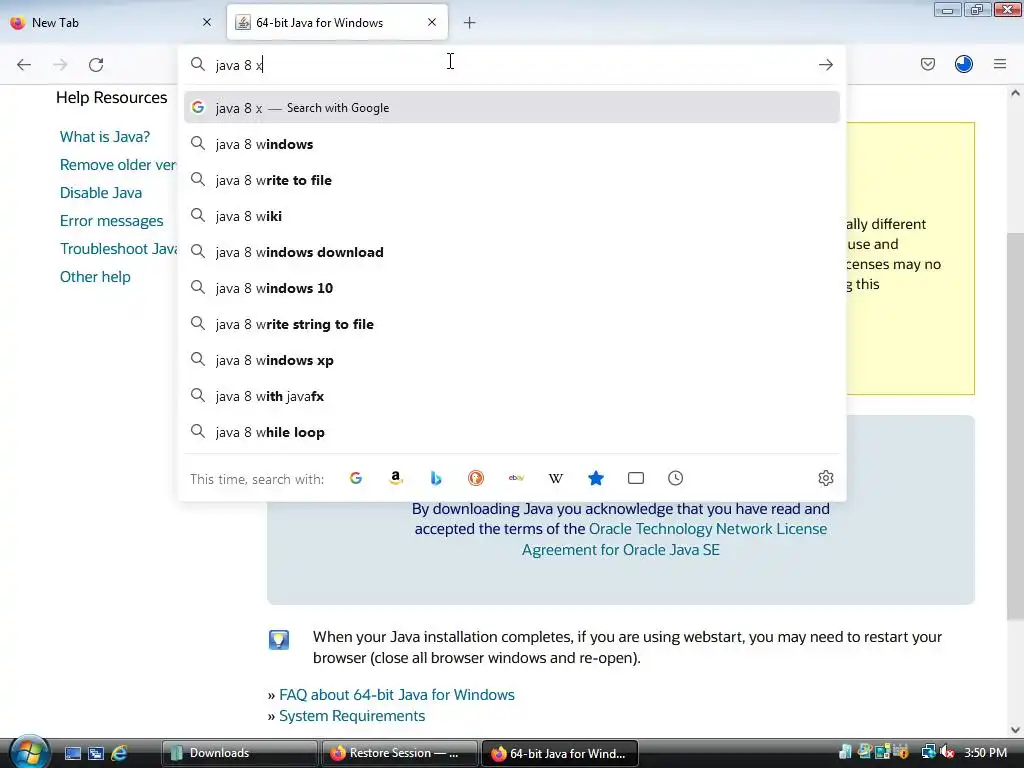The width and height of the screenshot is (1024, 768).
Task: Open Oracle Technology Network License Agreement link
Action: point(675,539)
